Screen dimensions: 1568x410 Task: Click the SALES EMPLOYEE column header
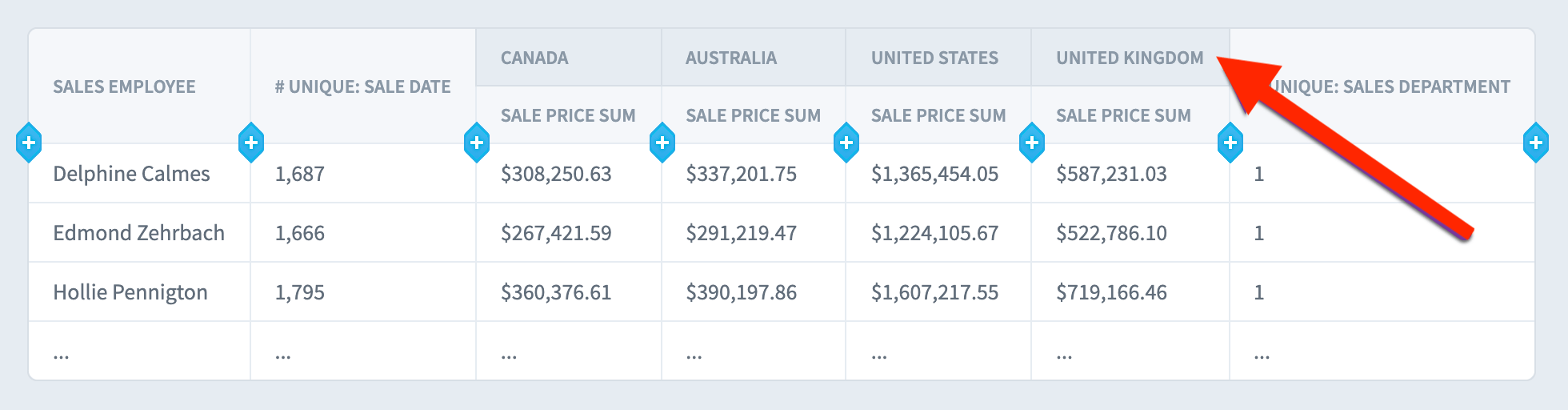[124, 86]
